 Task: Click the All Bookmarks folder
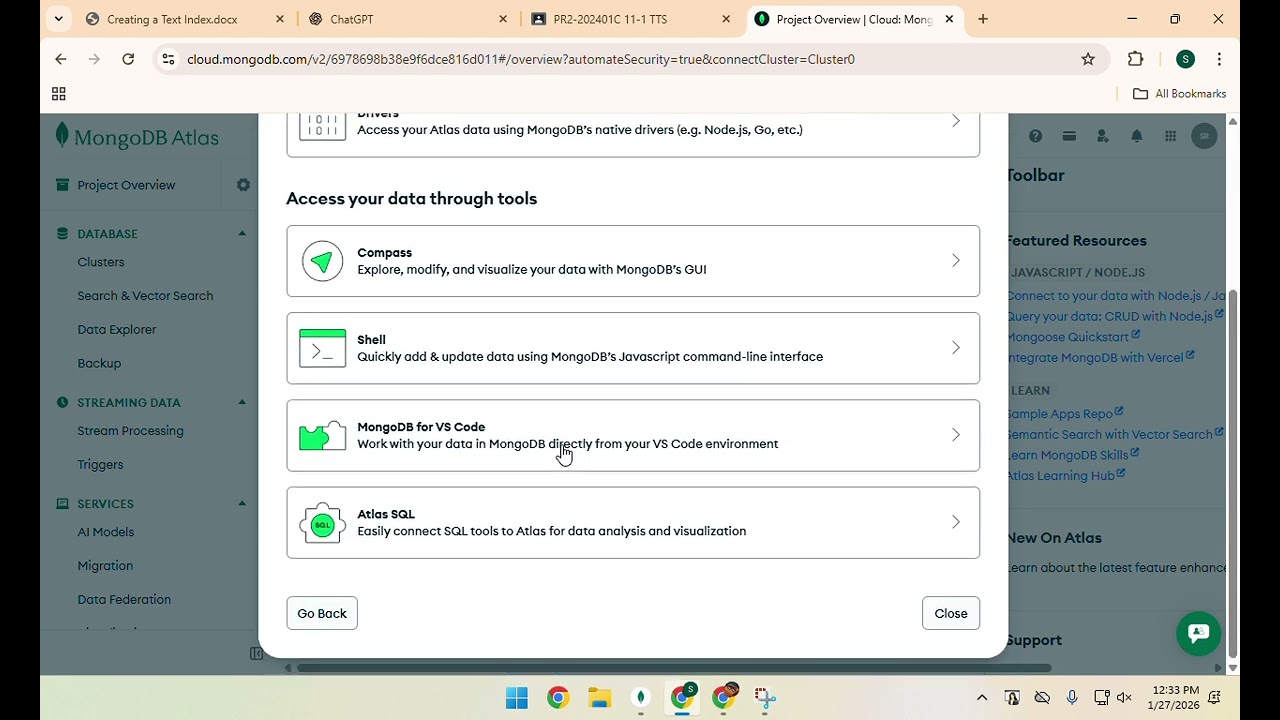(x=1179, y=94)
